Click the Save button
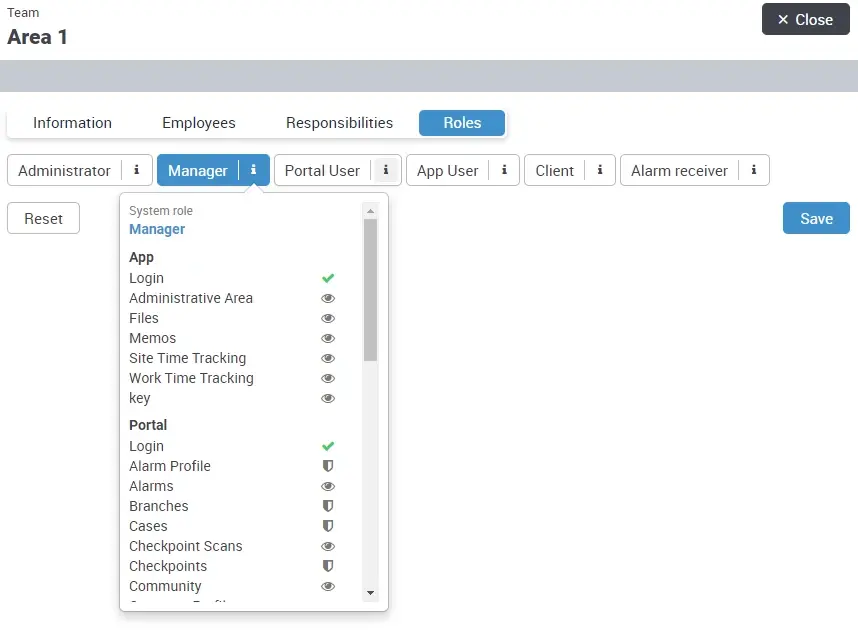858x630 pixels. pyautogui.click(x=816, y=218)
